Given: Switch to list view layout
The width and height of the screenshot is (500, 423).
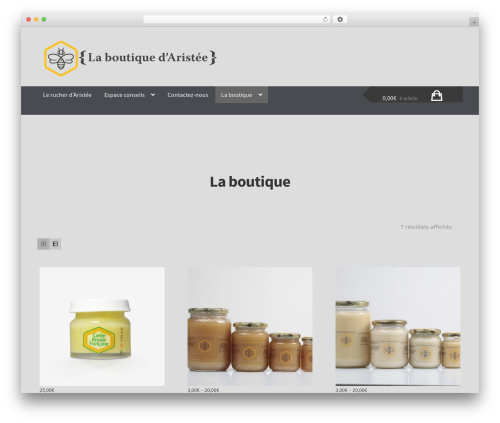Looking at the screenshot, I should 55,244.
